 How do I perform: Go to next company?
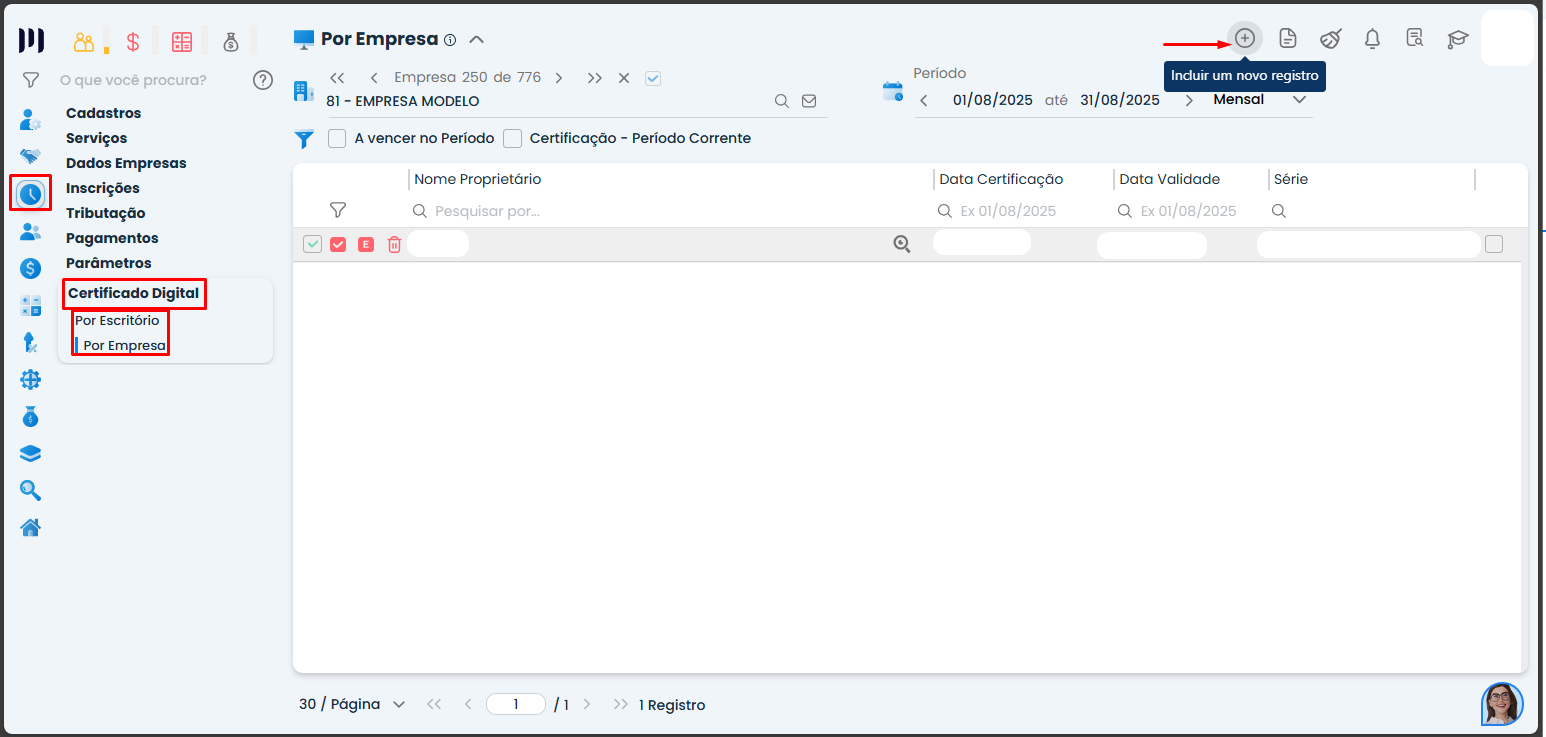559,78
